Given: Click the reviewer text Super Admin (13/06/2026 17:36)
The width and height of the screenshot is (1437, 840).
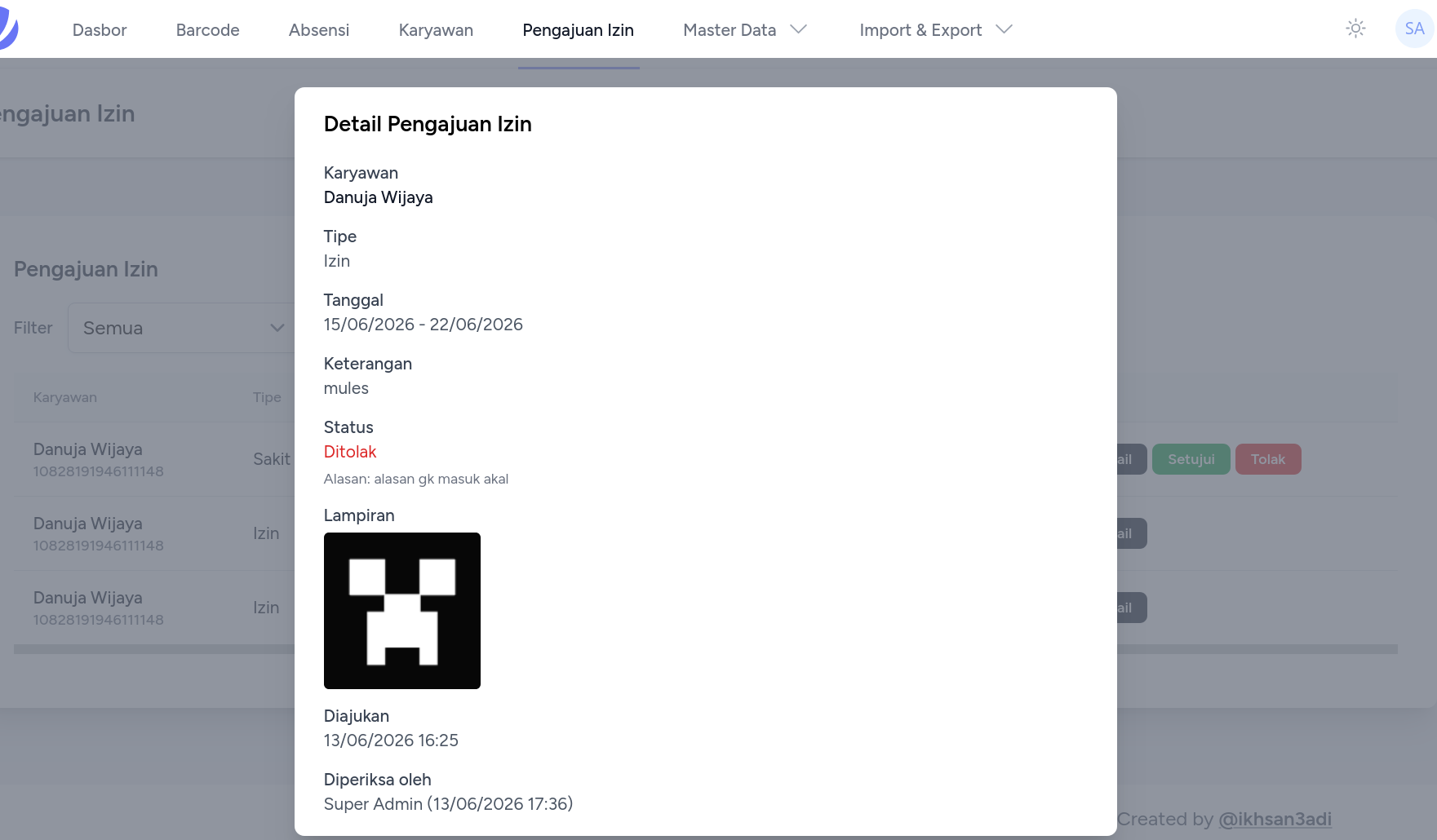Looking at the screenshot, I should tap(448, 804).
